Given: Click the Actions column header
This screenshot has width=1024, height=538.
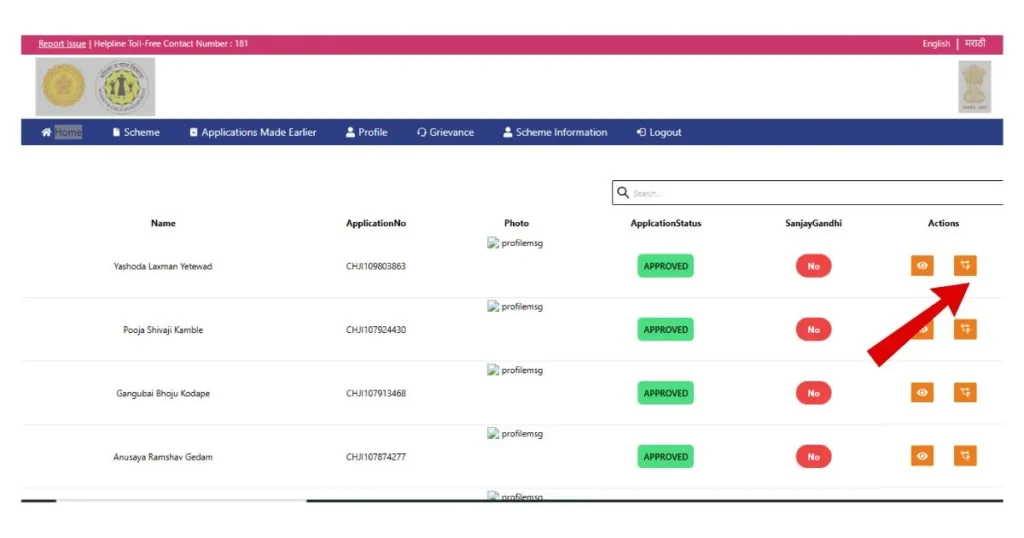Looking at the screenshot, I should (944, 223).
